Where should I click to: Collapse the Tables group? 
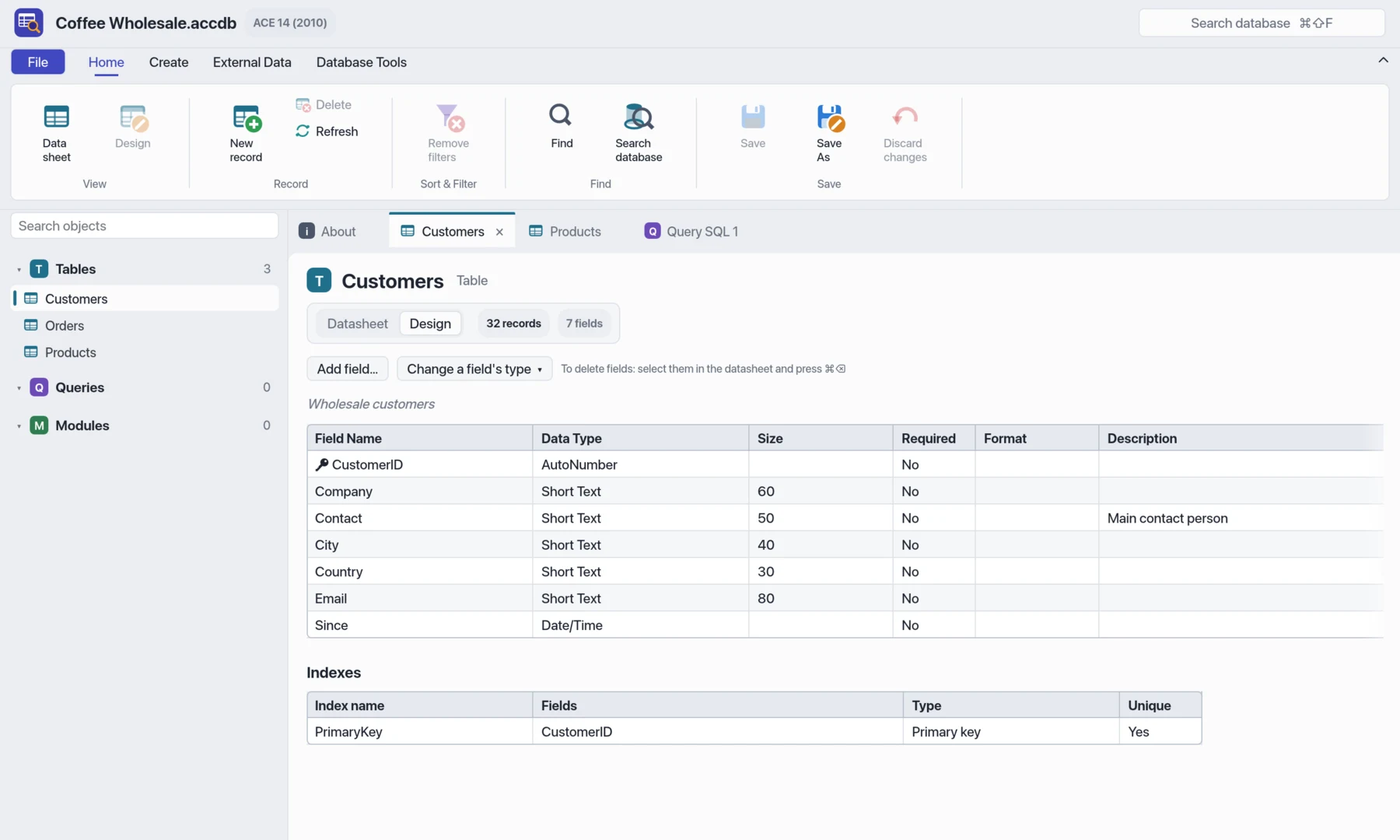click(19, 269)
